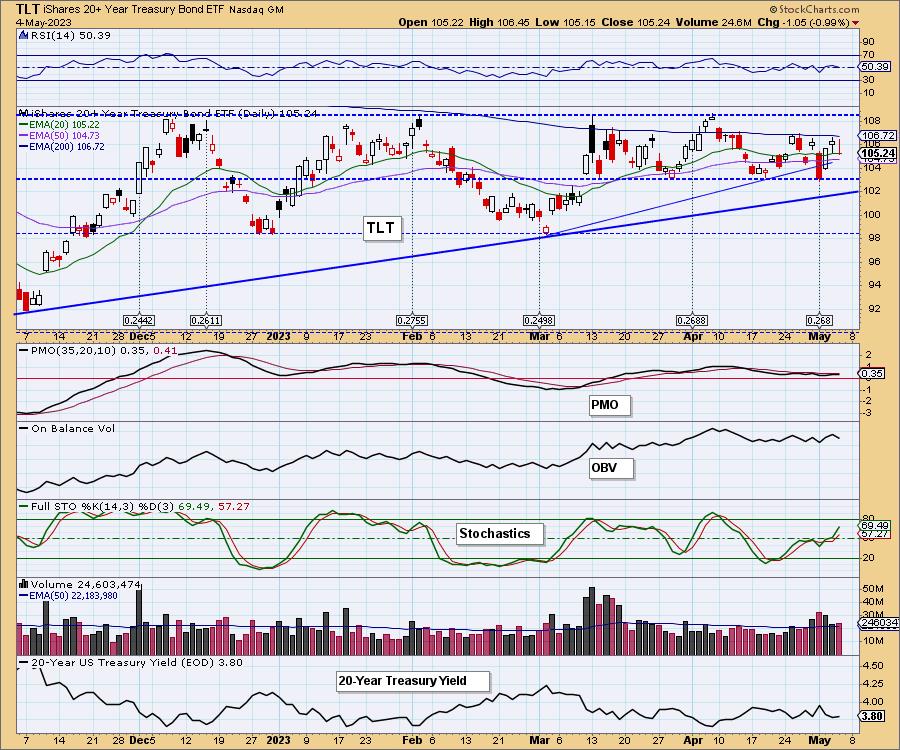Viewport: 900px width, 750px height.
Task: Click the EMA(50) 104.73 legend entry
Action: click(x=59, y=135)
